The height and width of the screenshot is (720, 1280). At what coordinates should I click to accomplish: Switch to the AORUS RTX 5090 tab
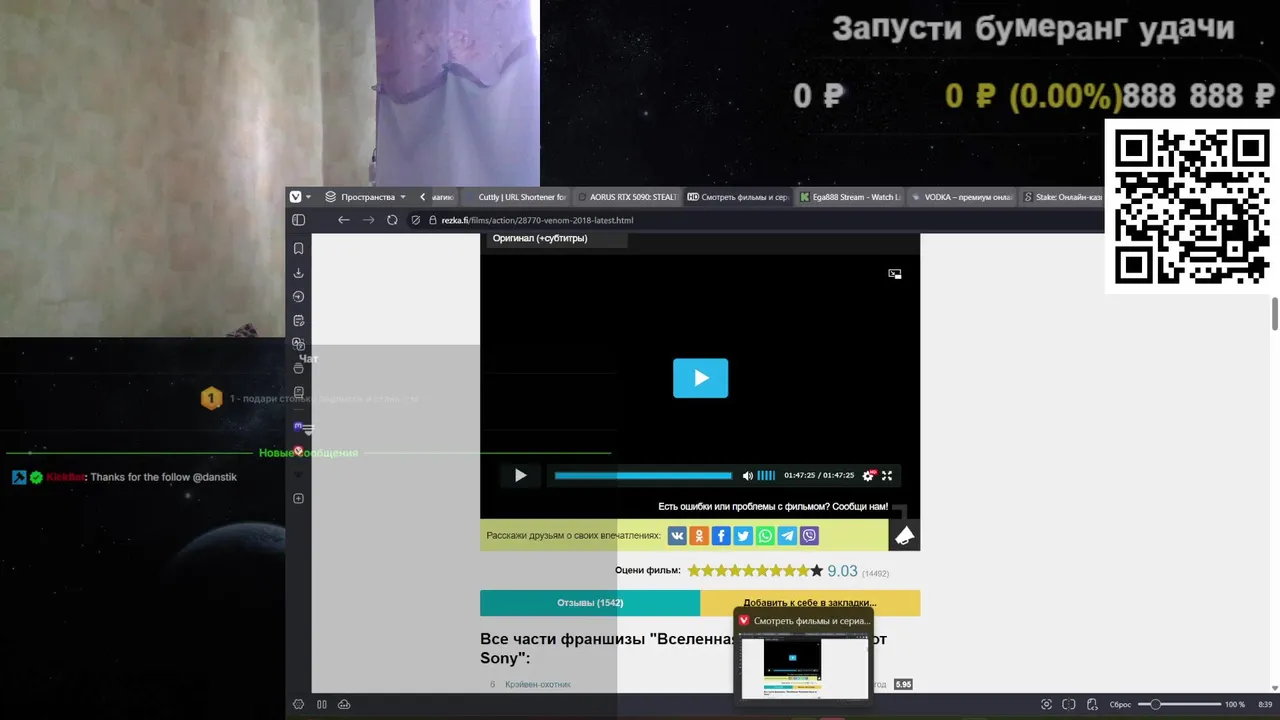[629, 197]
